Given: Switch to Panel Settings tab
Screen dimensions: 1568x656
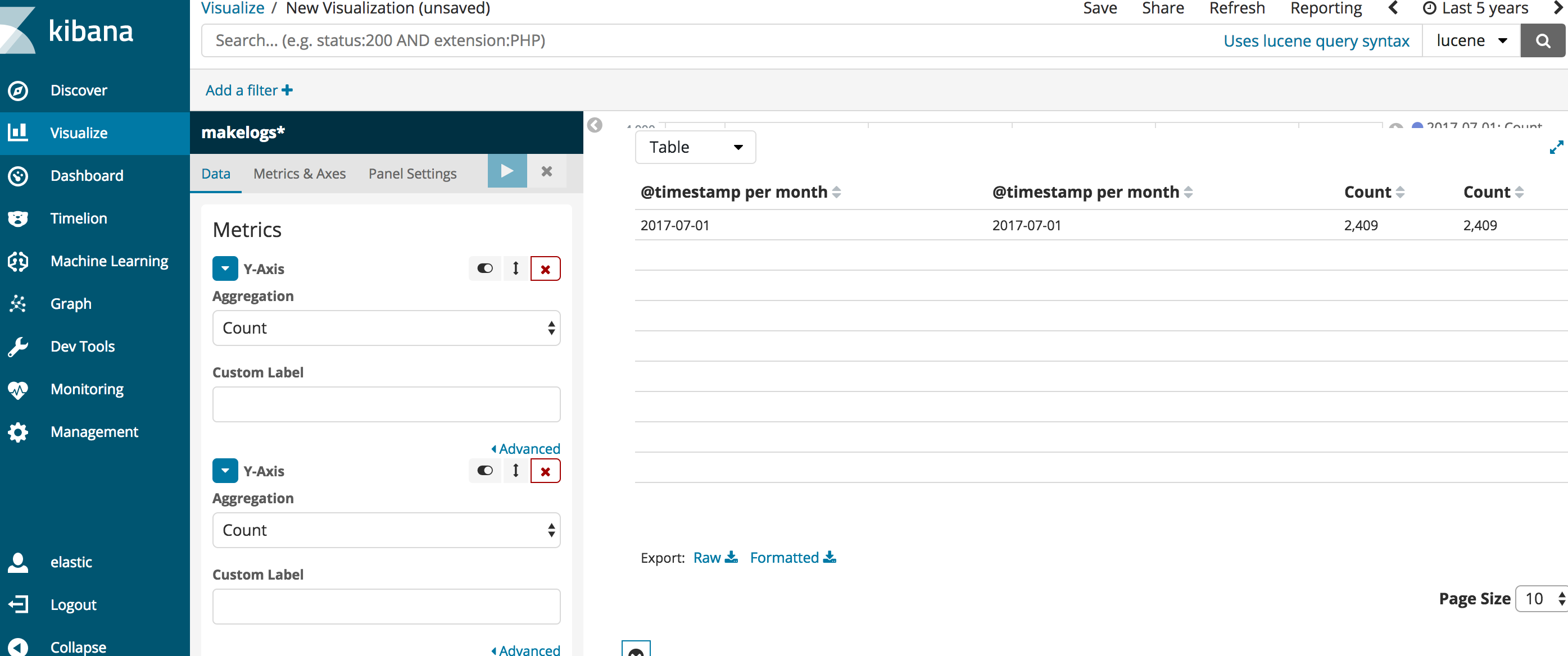Looking at the screenshot, I should click(x=412, y=174).
